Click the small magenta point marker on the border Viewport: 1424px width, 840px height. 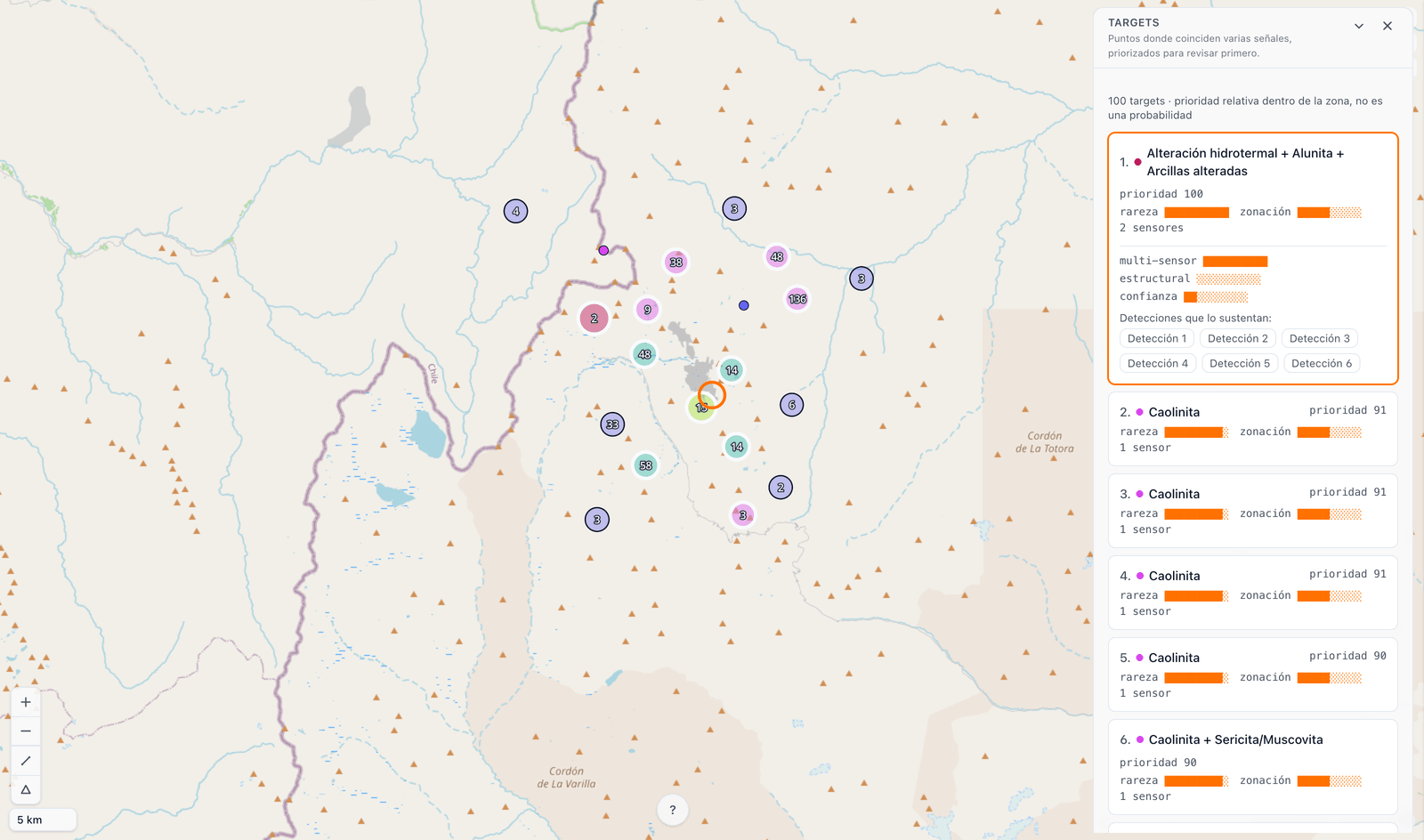(603, 251)
